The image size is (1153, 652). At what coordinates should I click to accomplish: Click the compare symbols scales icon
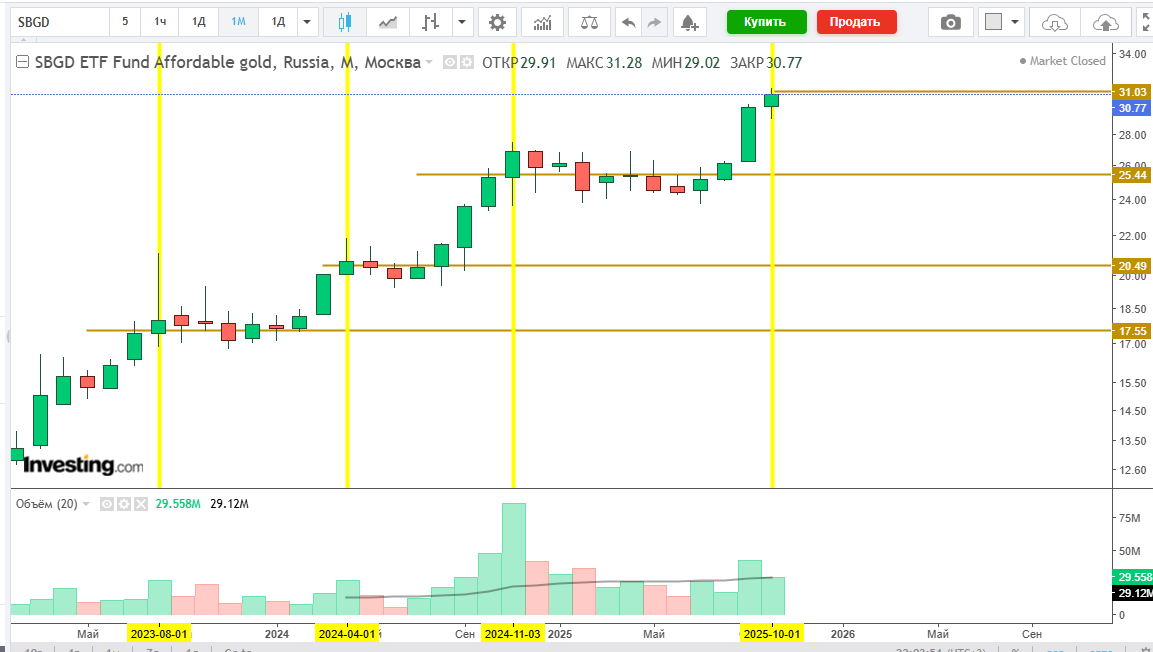(x=590, y=22)
